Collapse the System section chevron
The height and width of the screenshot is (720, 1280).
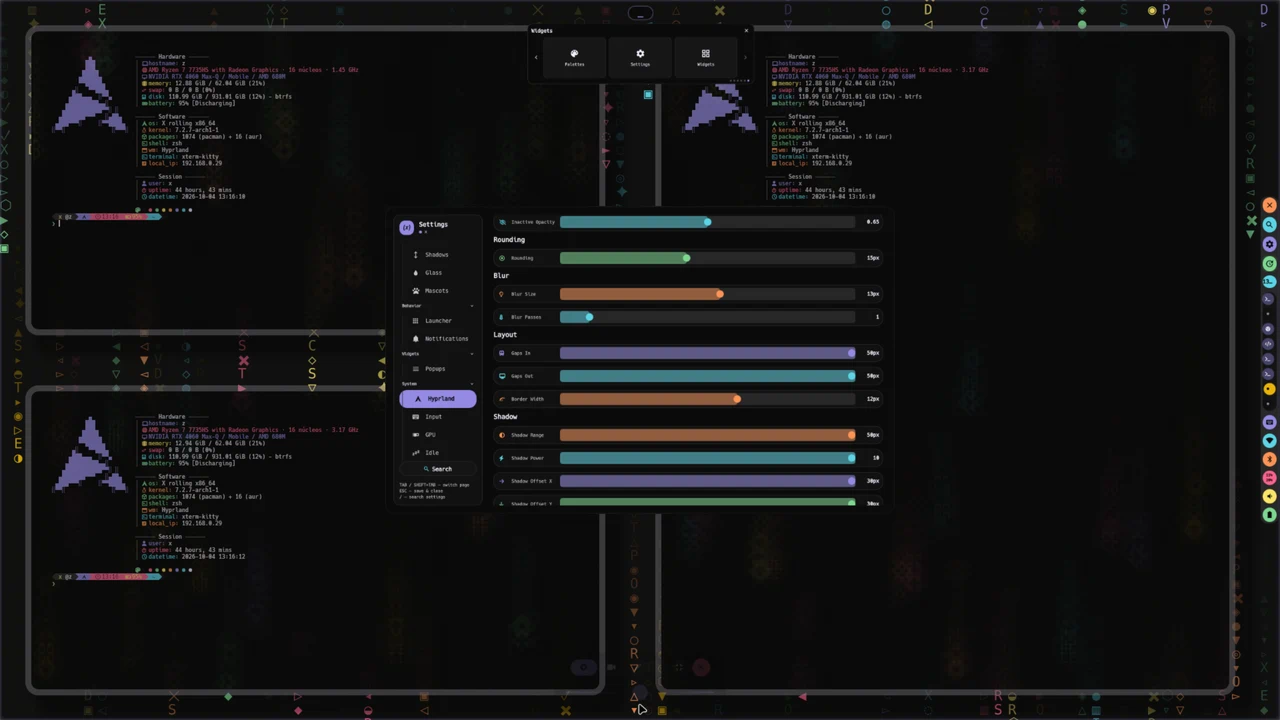point(472,384)
